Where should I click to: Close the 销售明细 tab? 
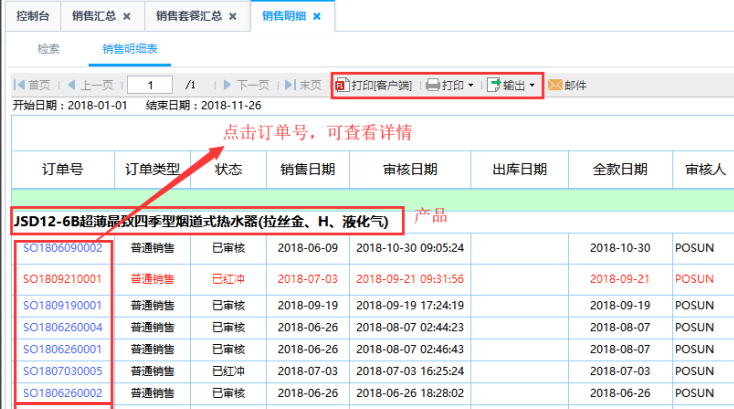coord(317,17)
